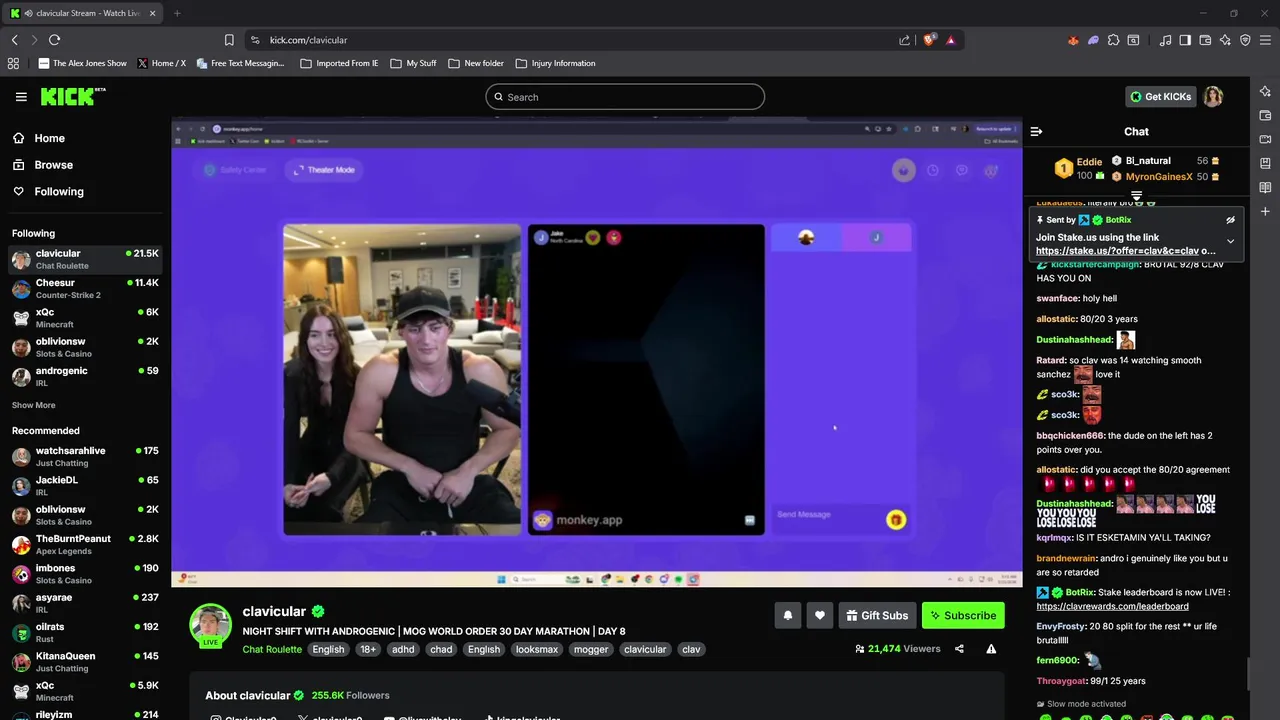The image size is (1280, 720).
Task: Click the 18+ tag
Action: pyautogui.click(x=368, y=649)
